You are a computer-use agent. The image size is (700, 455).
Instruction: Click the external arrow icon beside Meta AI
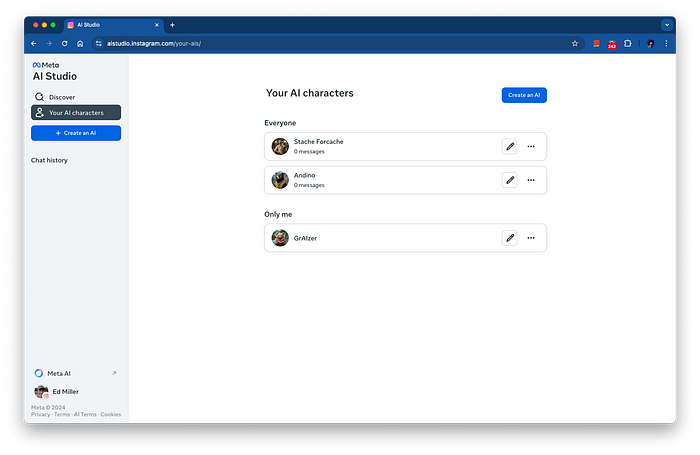[x=114, y=373]
